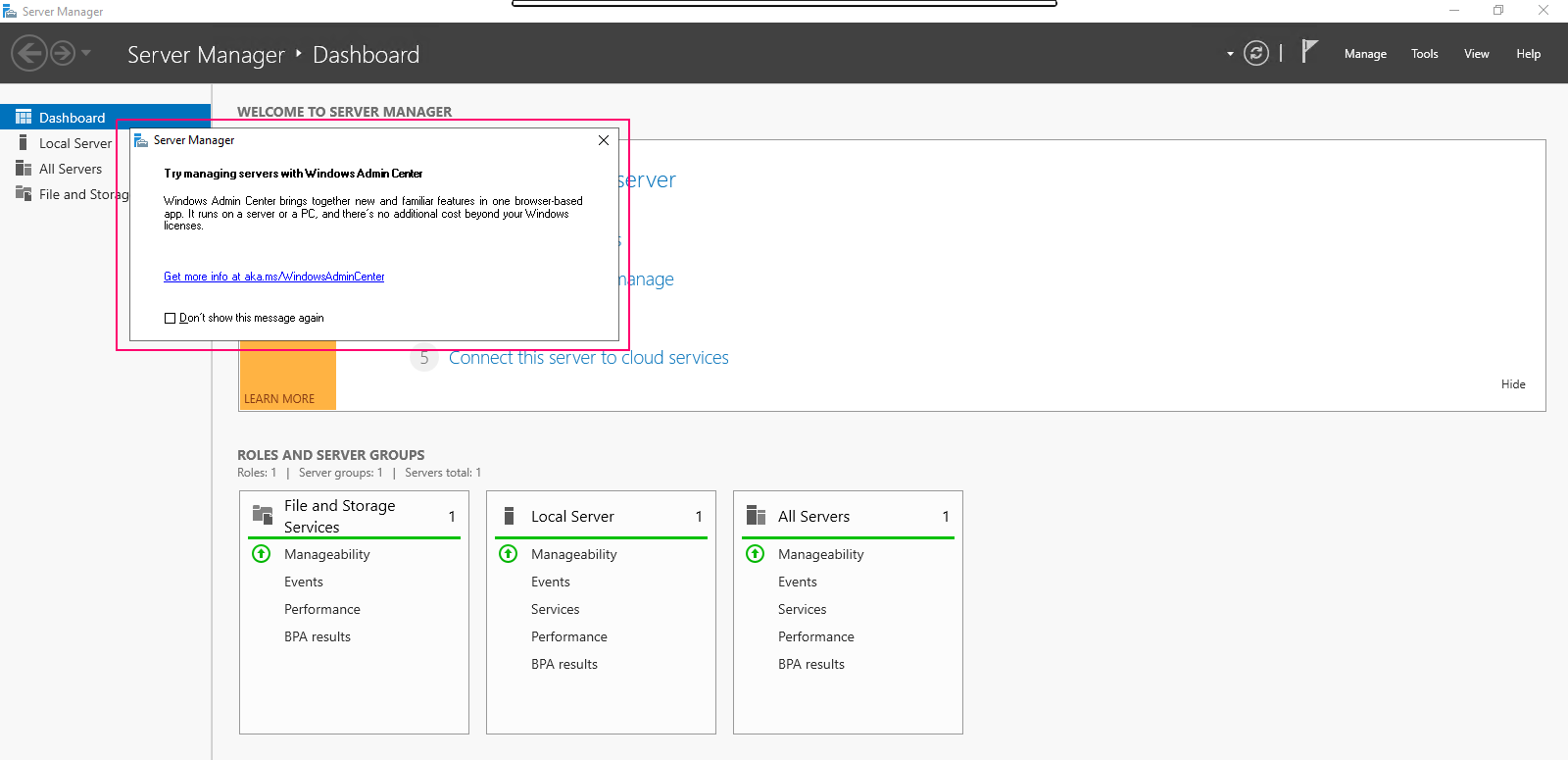Click the count 1 on the Local Server tile
The width and height of the screenshot is (1568, 760).
pos(699,516)
